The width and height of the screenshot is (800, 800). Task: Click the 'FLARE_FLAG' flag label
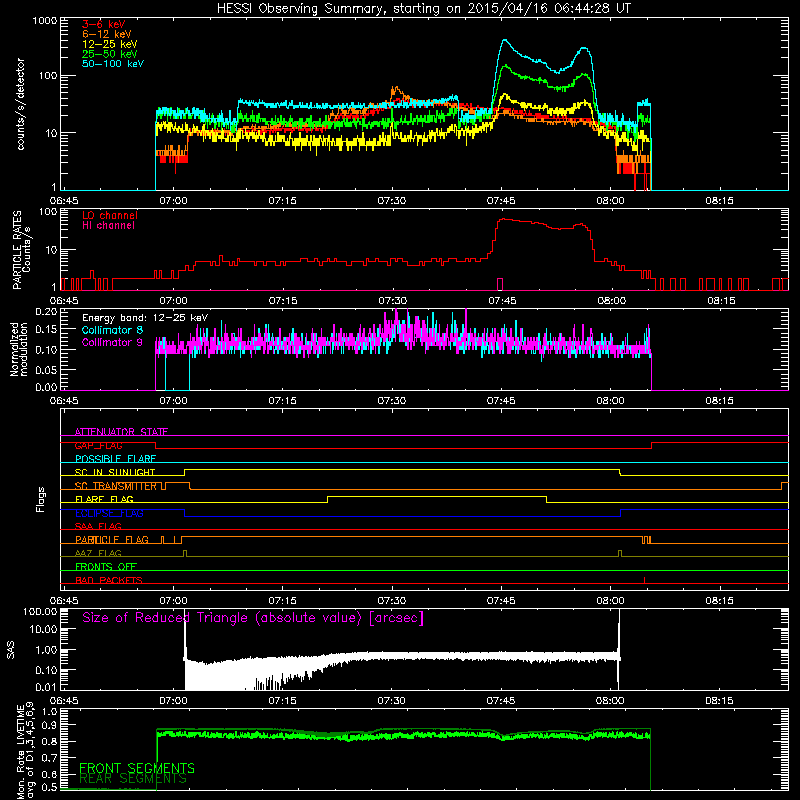click(x=104, y=499)
